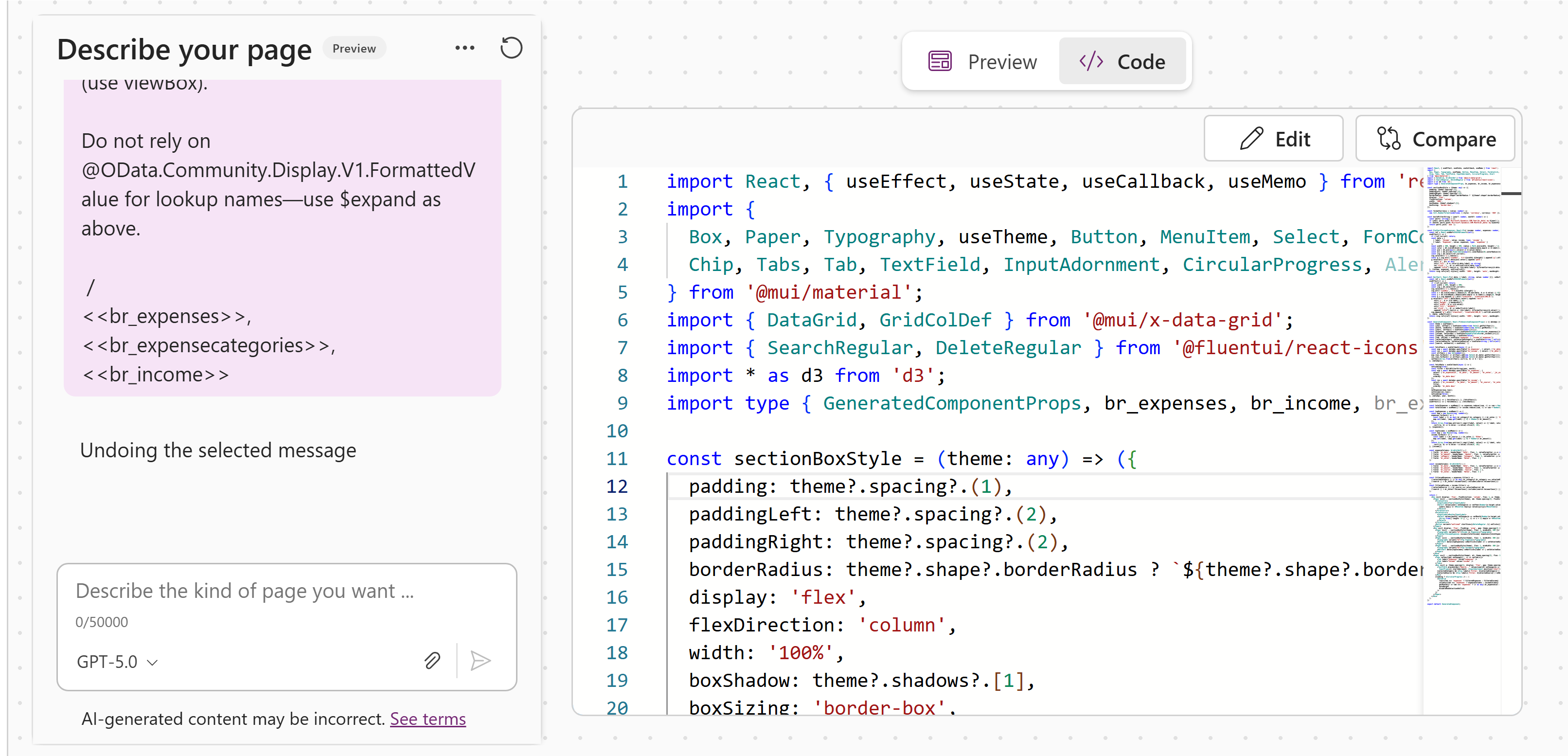Click line number 12 in the gutter
Image resolution: width=1568 pixels, height=756 pixels.
(x=617, y=486)
